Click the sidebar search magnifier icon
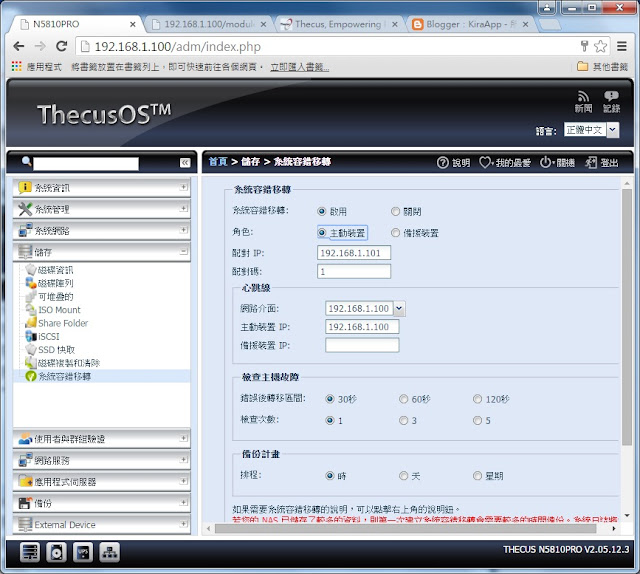640x574 pixels. [x=27, y=162]
